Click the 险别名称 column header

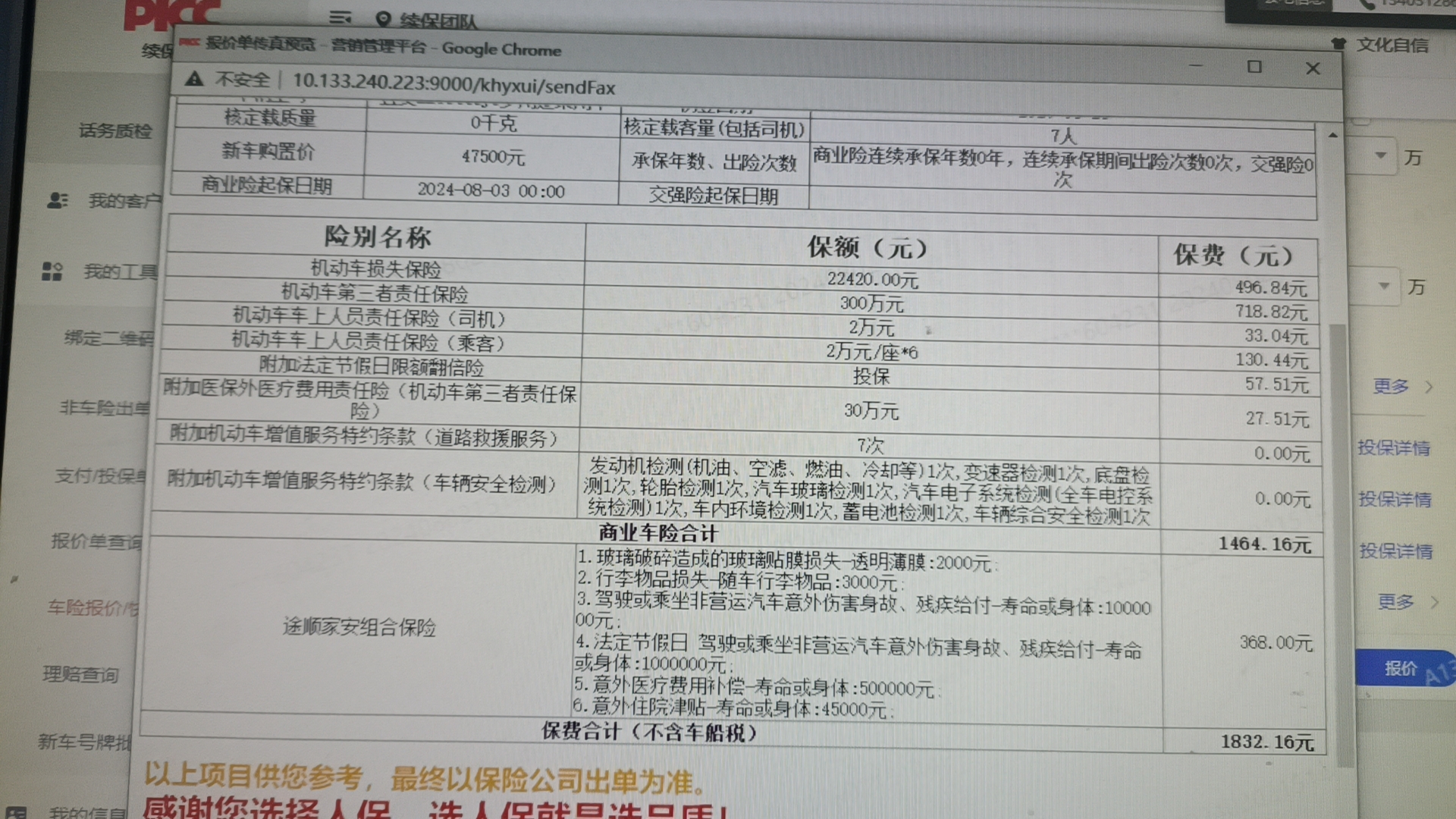pos(378,237)
